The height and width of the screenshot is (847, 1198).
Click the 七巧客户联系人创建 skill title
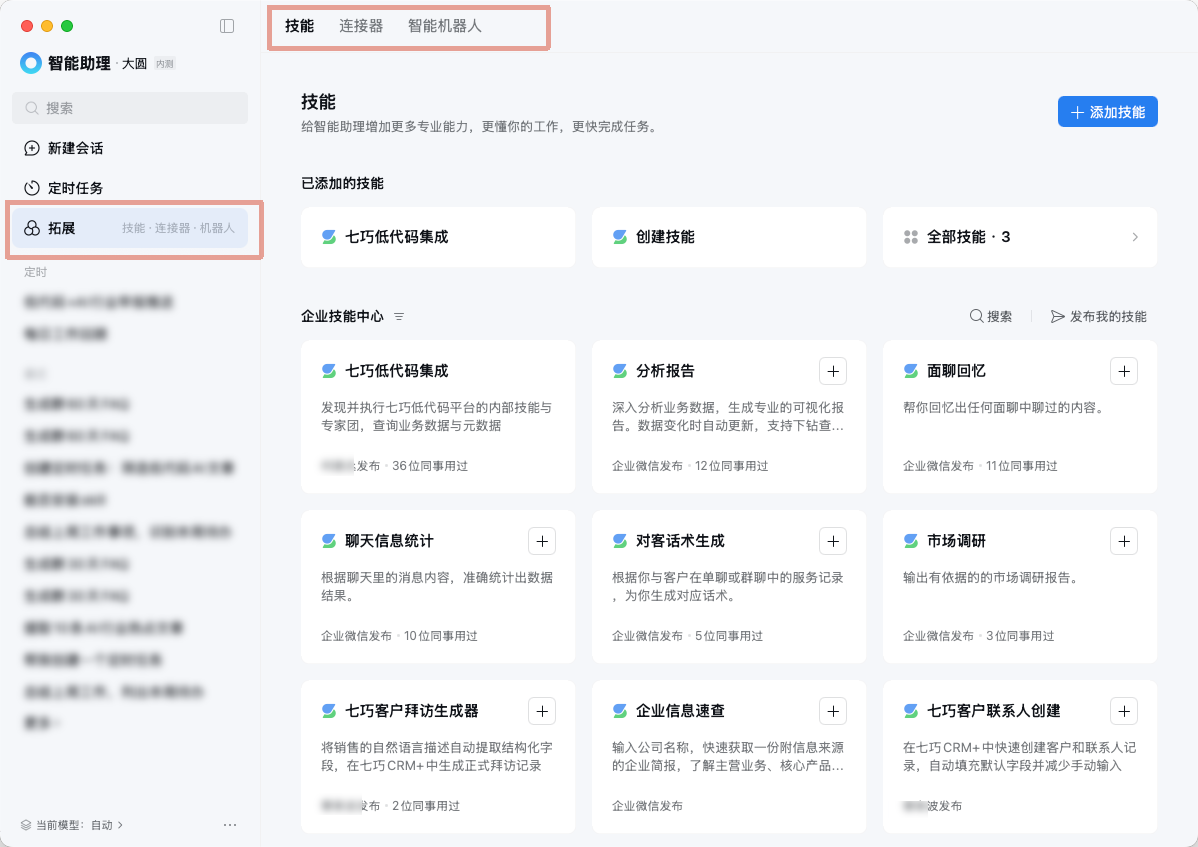(x=994, y=712)
